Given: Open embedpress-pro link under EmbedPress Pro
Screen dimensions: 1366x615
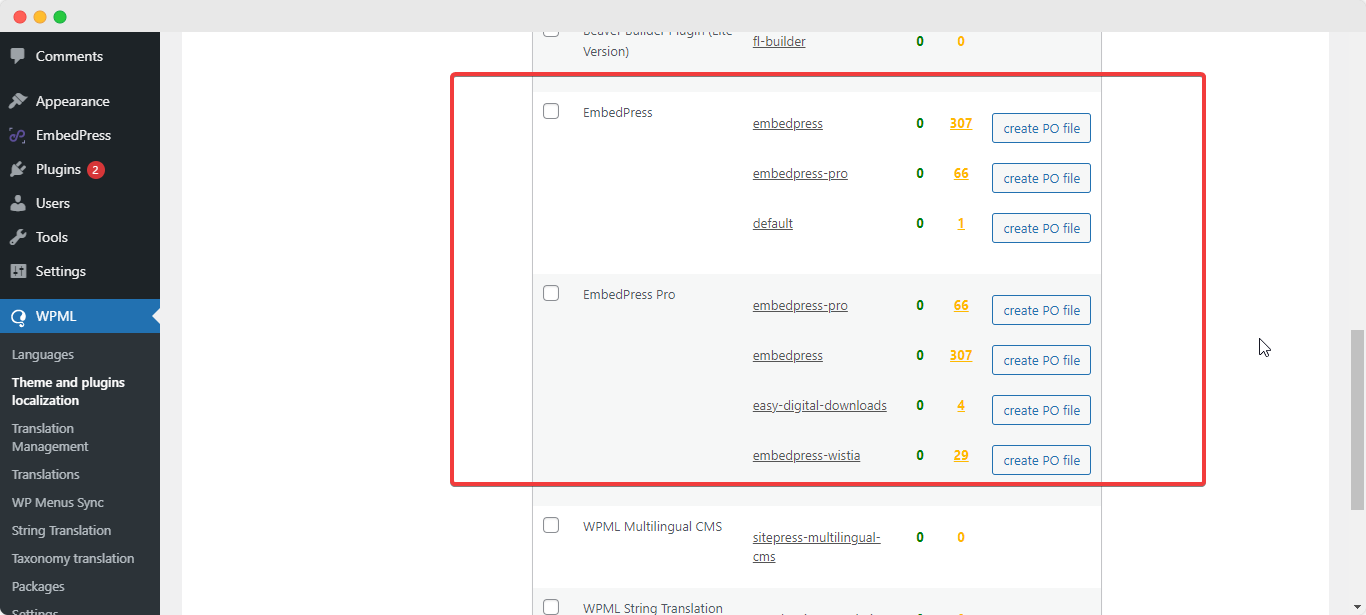Looking at the screenshot, I should (x=800, y=306).
